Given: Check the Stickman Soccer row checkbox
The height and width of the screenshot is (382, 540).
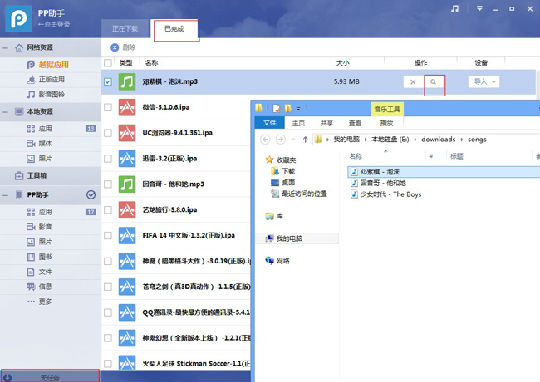Looking at the screenshot, I should point(108,363).
